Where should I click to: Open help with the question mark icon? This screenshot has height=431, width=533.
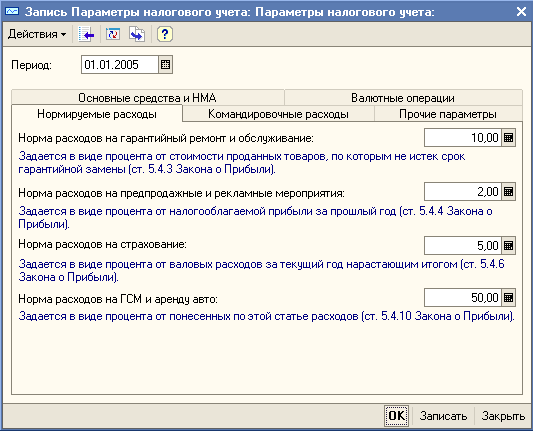point(165,34)
